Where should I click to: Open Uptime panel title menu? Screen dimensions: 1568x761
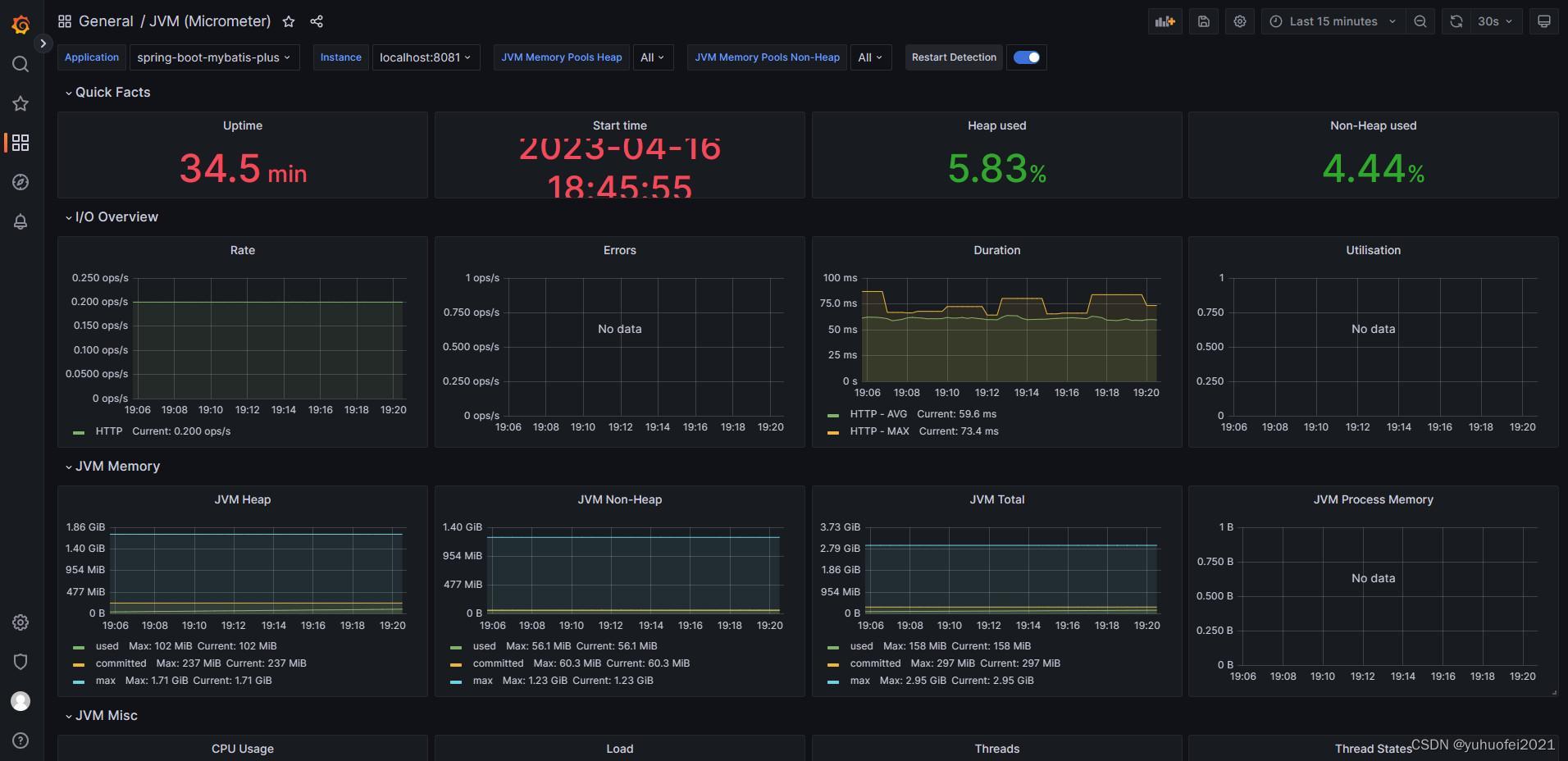pyautogui.click(x=243, y=125)
